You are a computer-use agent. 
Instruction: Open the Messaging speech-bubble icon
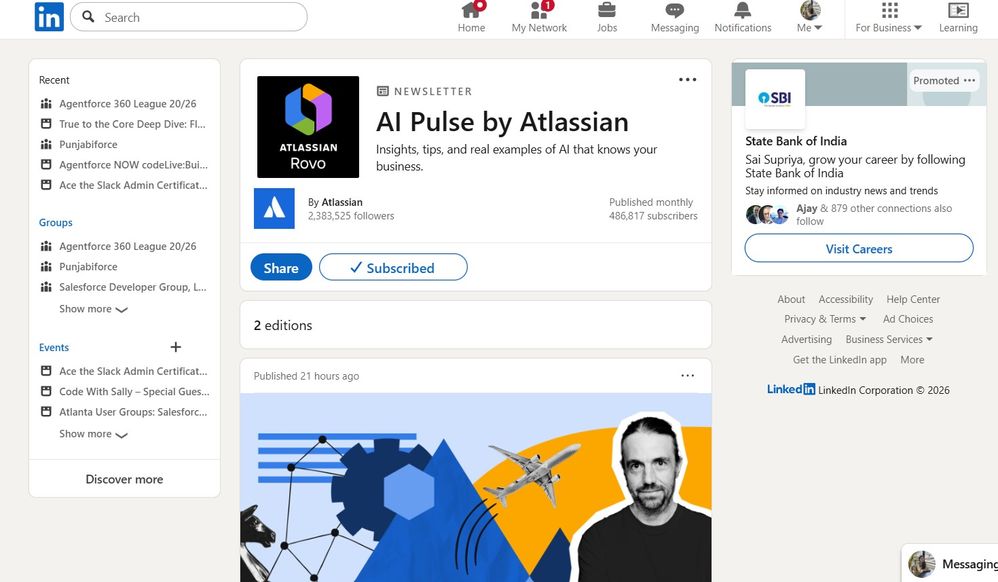click(x=675, y=10)
